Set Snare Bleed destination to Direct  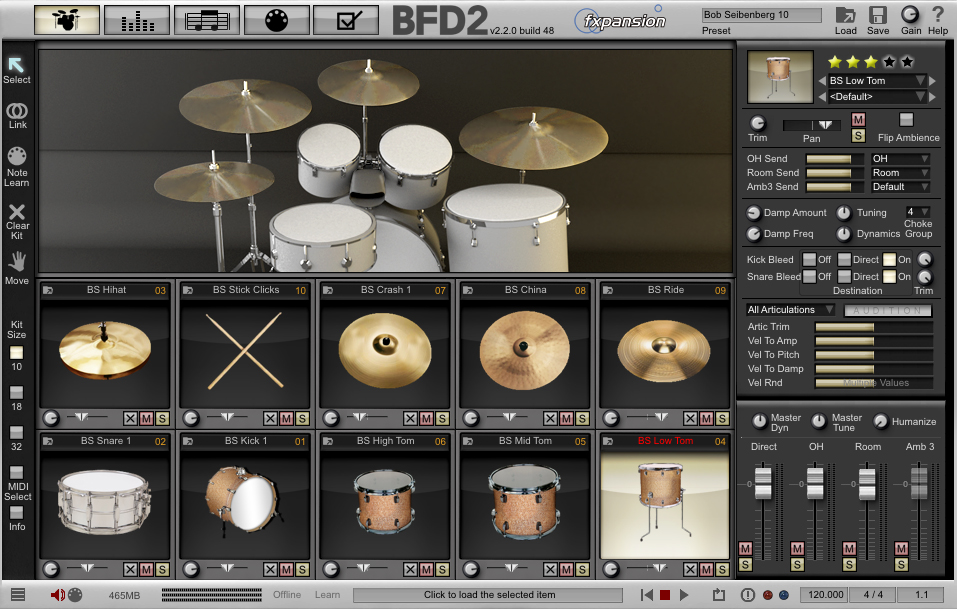pyautogui.click(x=844, y=276)
